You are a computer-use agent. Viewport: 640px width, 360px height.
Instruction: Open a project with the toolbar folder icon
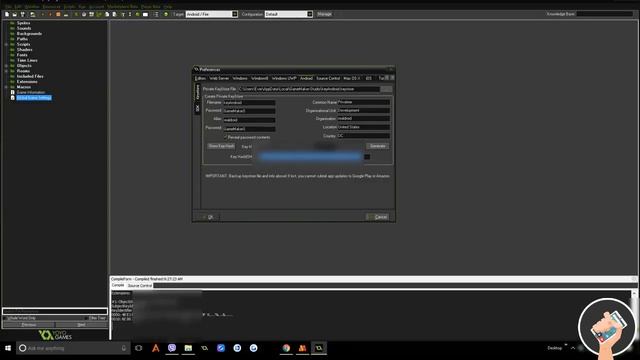[x=14, y=14]
